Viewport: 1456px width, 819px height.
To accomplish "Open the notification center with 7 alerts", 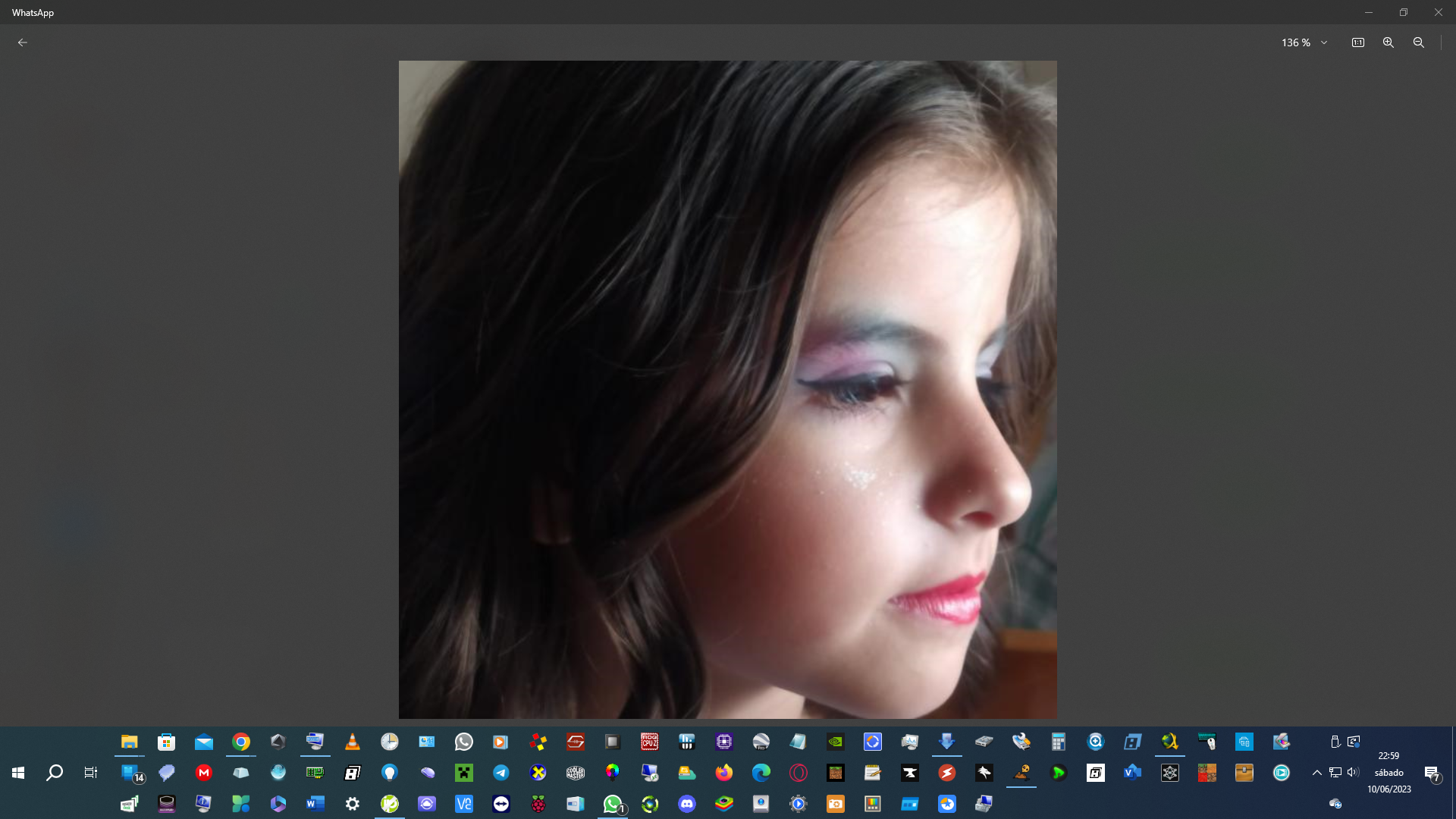I will pos(1432,773).
